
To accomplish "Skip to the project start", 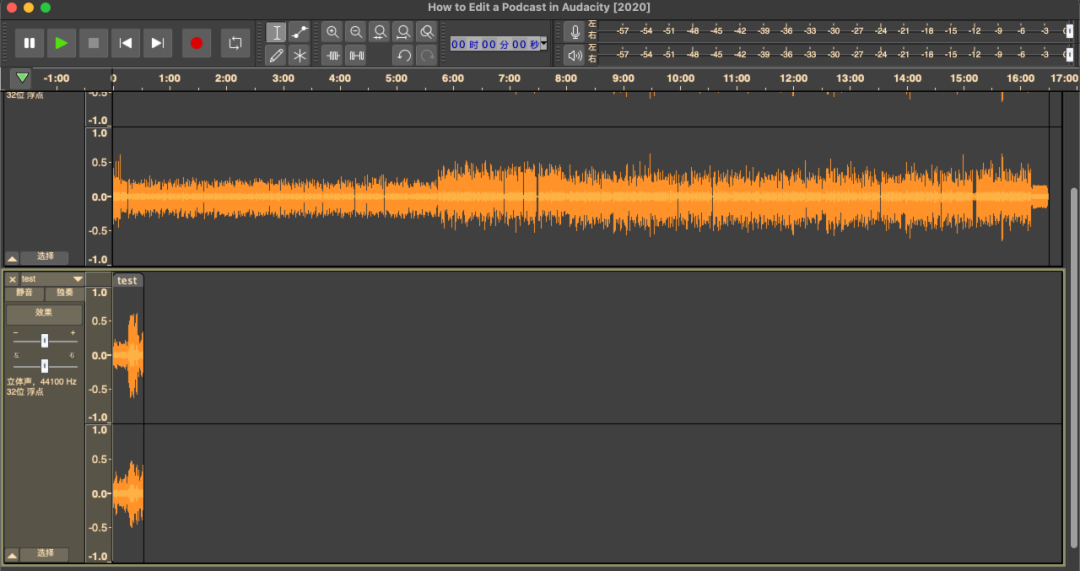I will coord(125,43).
